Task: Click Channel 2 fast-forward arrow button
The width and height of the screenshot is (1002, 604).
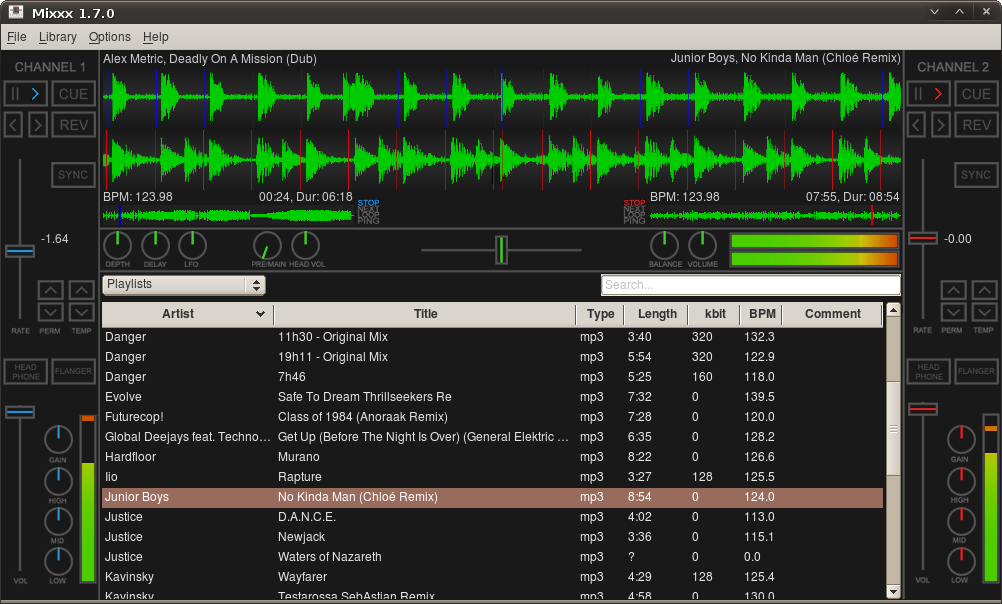Action: (940, 125)
